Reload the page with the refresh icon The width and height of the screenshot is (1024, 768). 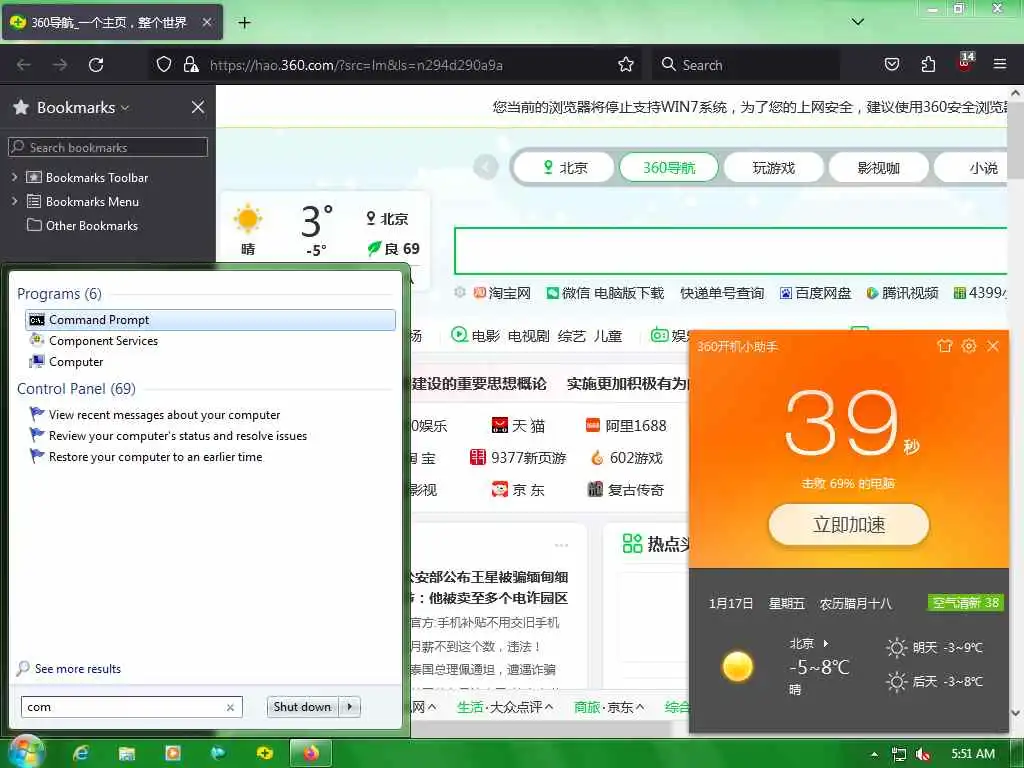96,65
